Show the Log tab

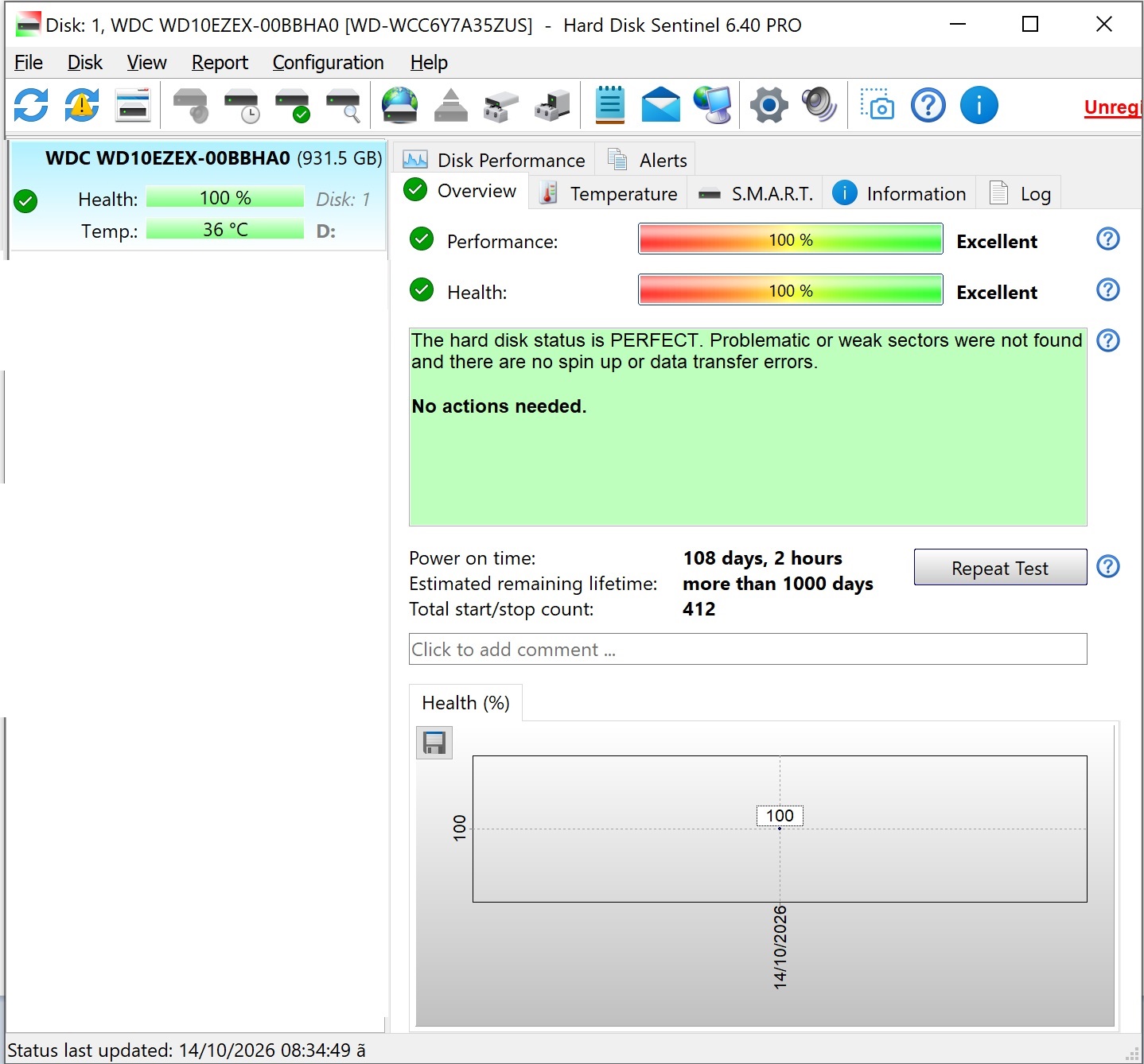coord(1019,194)
